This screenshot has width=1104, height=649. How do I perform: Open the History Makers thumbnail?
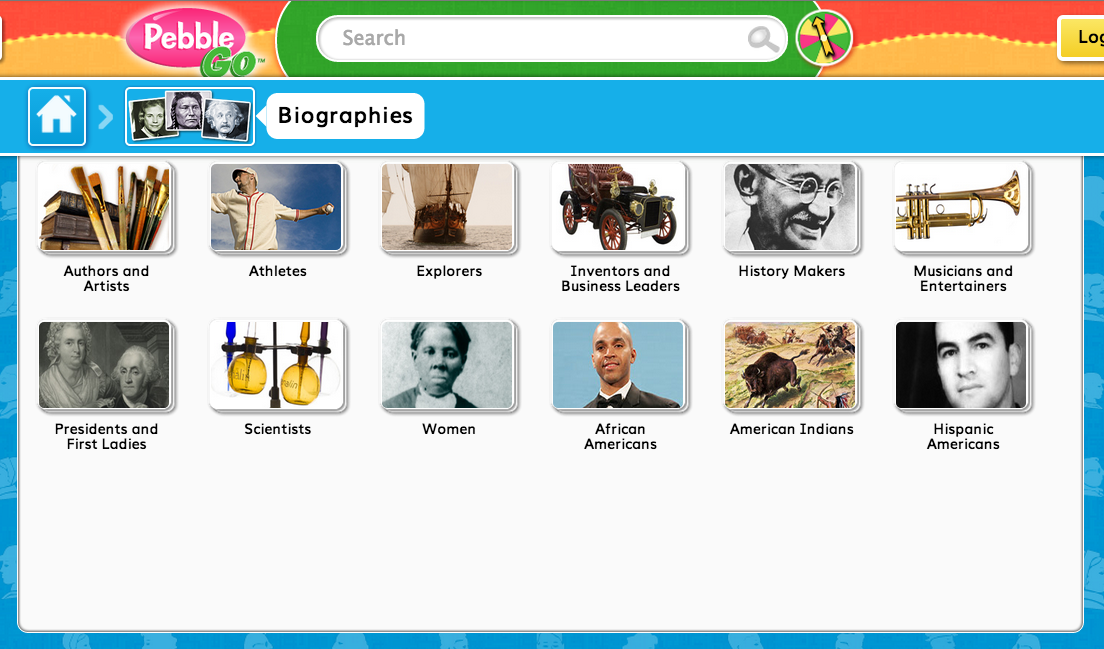pyautogui.click(x=791, y=207)
